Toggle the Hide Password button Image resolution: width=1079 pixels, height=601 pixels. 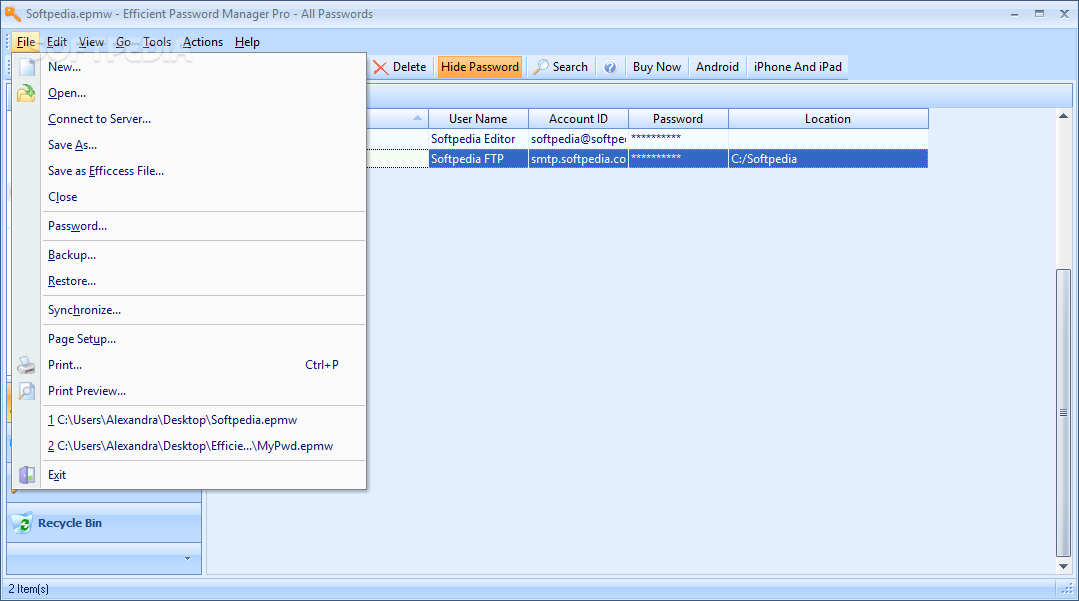(480, 67)
